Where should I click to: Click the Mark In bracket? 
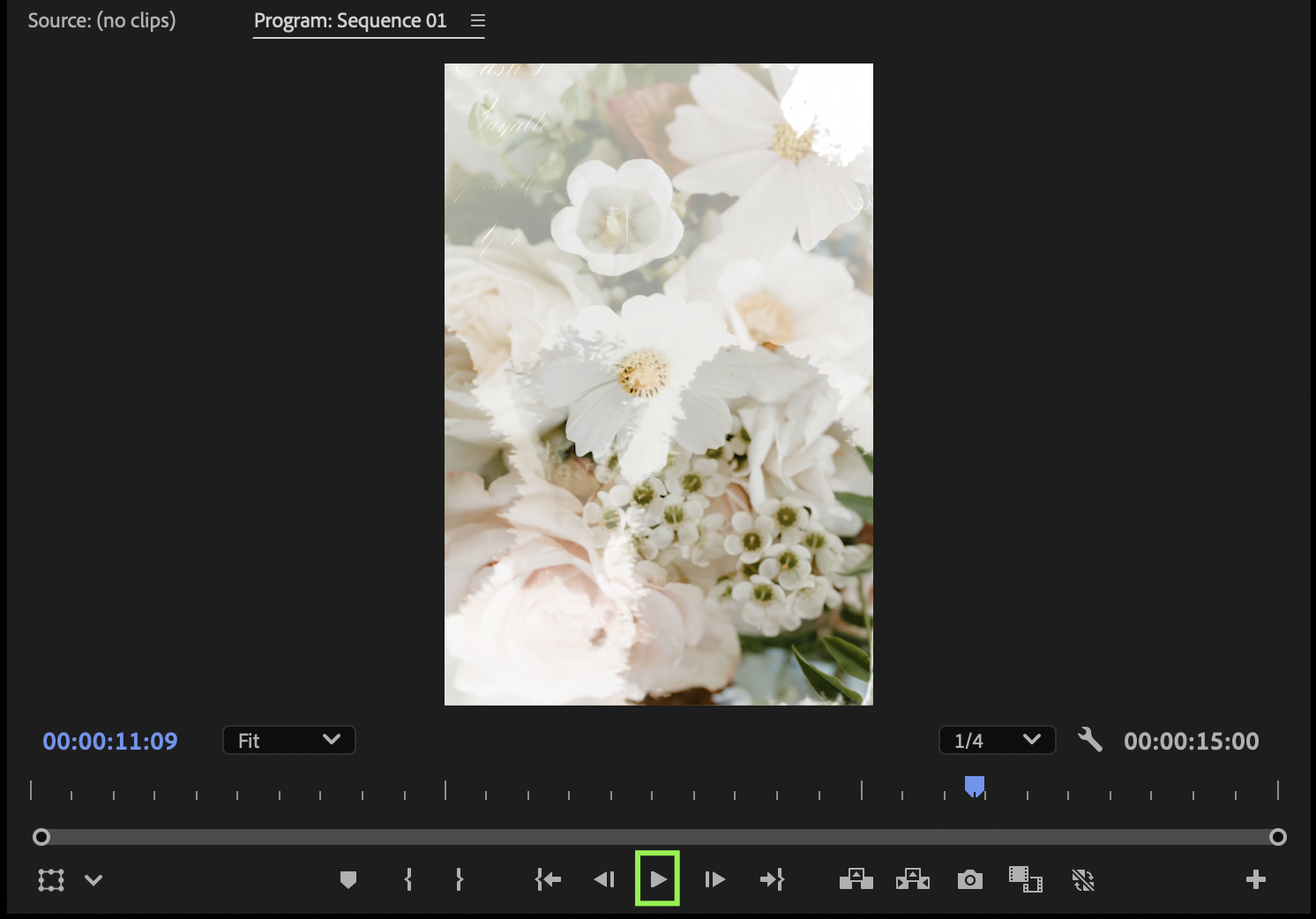coord(408,879)
